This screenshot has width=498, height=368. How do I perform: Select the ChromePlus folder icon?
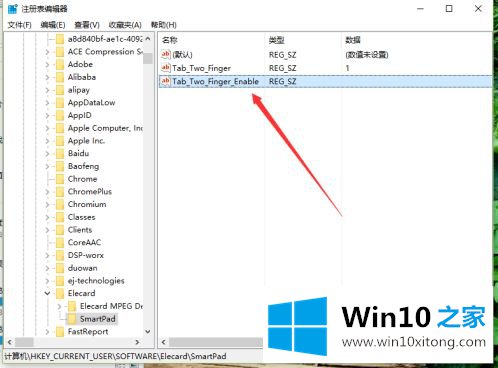pos(60,192)
